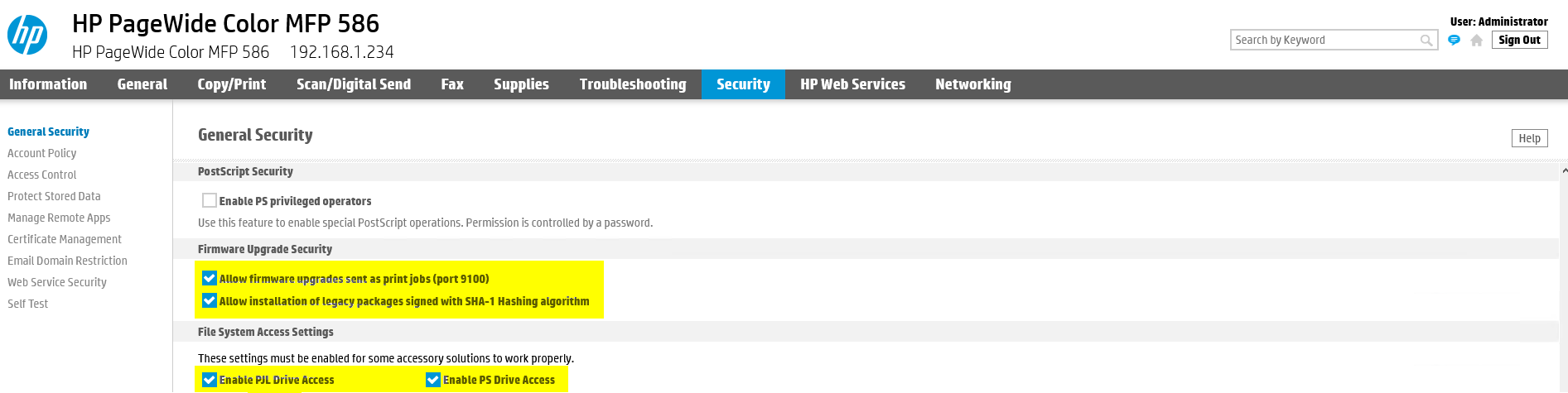This screenshot has width=1568, height=393.
Task: Uncheck legacy SHA-1 packages installation option
Action: click(x=210, y=300)
